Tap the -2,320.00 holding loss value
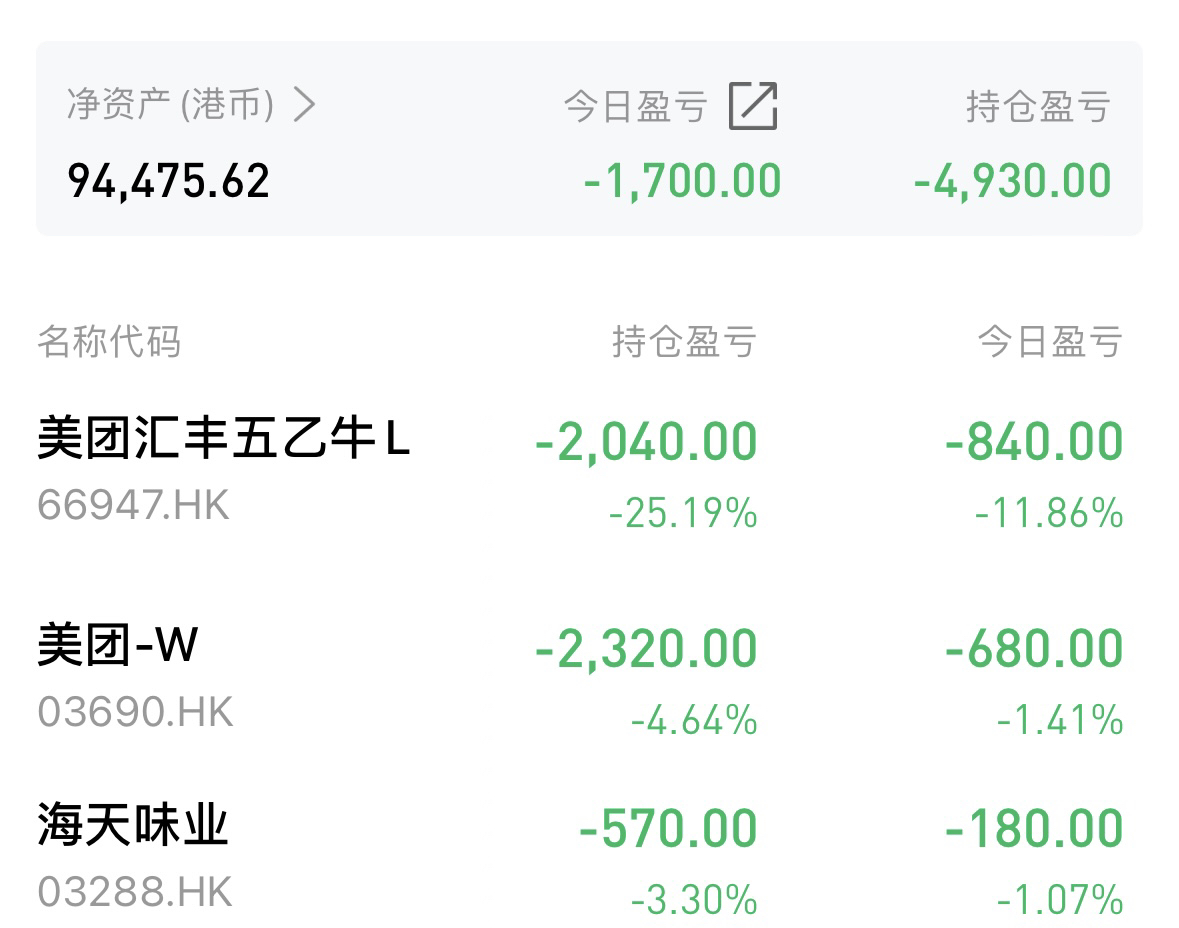The height and width of the screenshot is (928, 1179). (x=646, y=649)
